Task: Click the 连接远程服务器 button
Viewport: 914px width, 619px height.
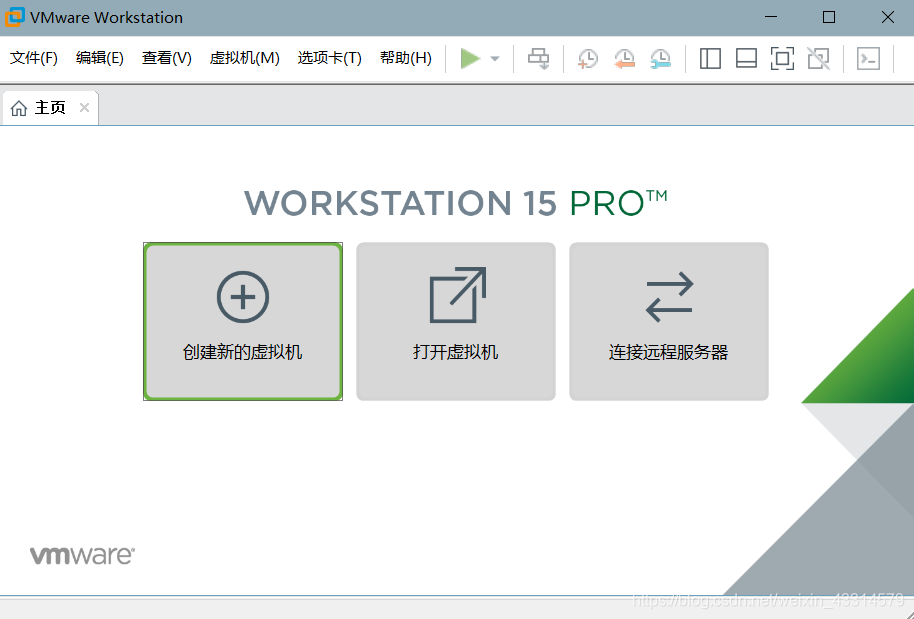Action: tap(669, 321)
